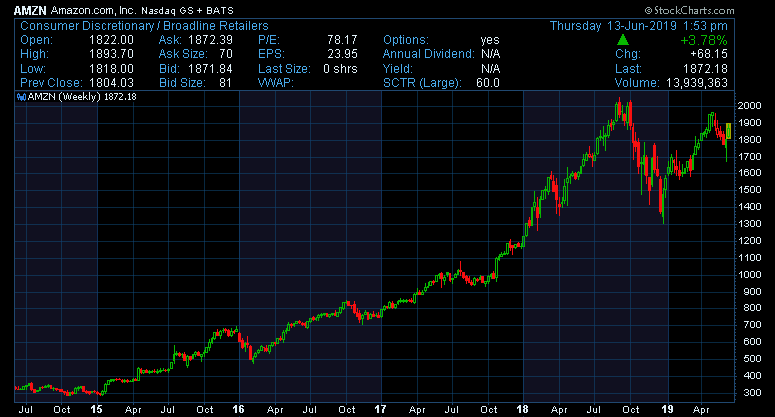Click the 2000 price axis label
Viewport: 775px width, 417px height.
[x=749, y=106]
